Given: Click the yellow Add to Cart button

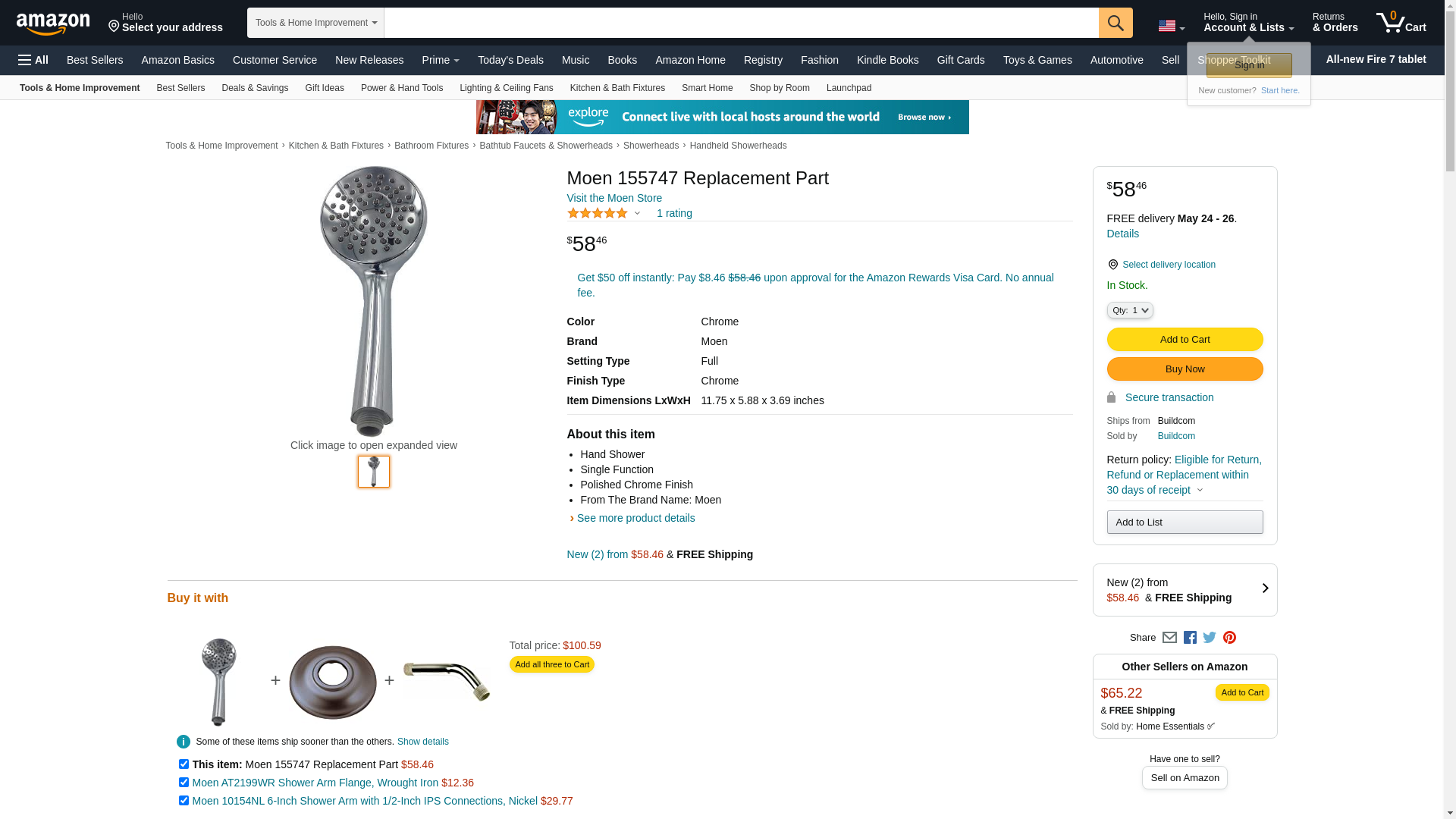Looking at the screenshot, I should coord(1185,340).
